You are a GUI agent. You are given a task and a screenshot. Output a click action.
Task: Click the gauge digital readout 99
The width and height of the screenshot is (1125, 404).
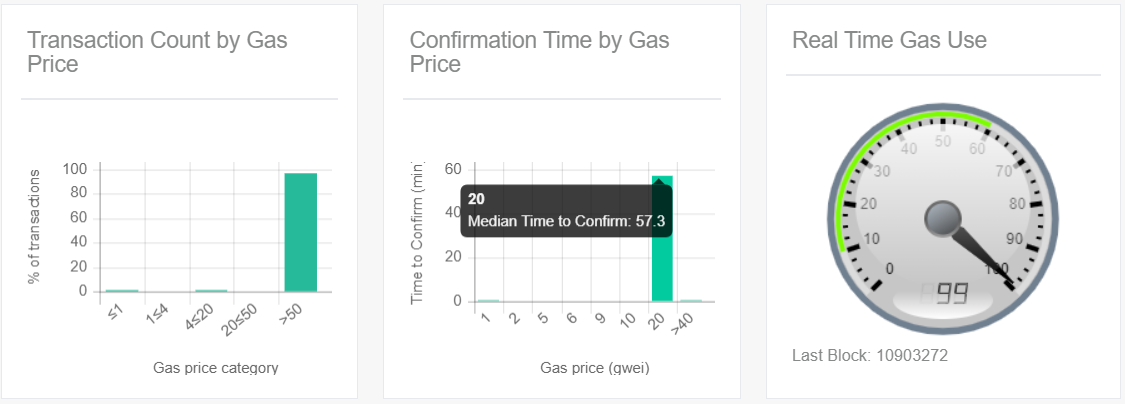coord(952,293)
